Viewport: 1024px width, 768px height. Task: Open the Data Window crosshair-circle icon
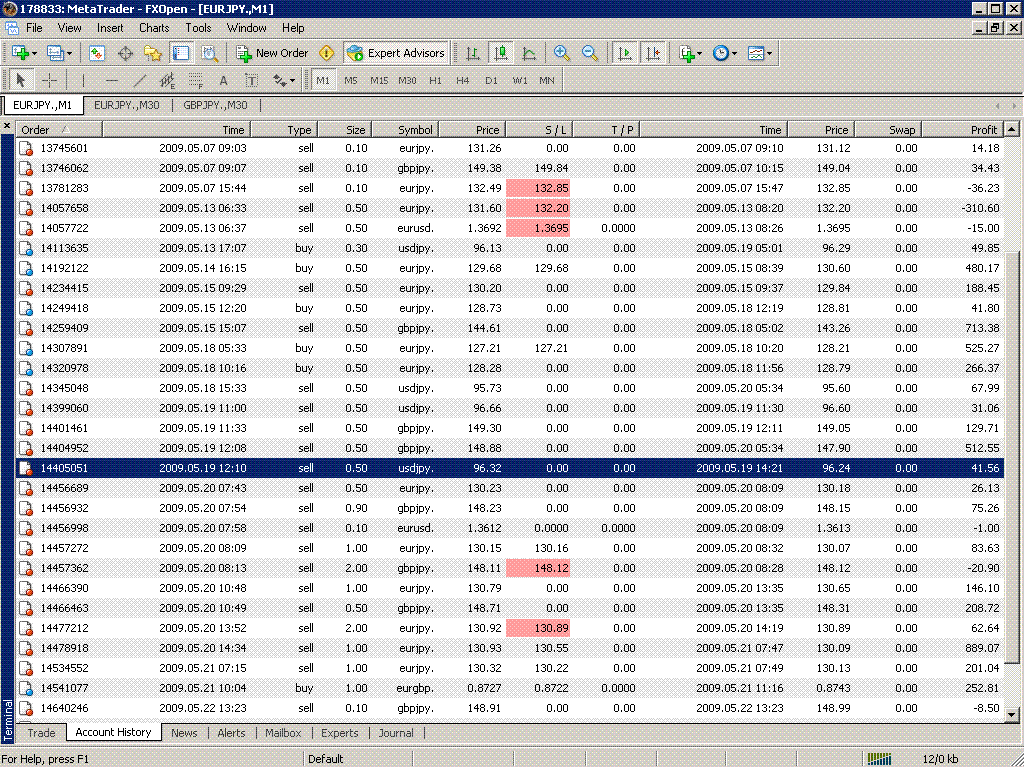point(125,54)
